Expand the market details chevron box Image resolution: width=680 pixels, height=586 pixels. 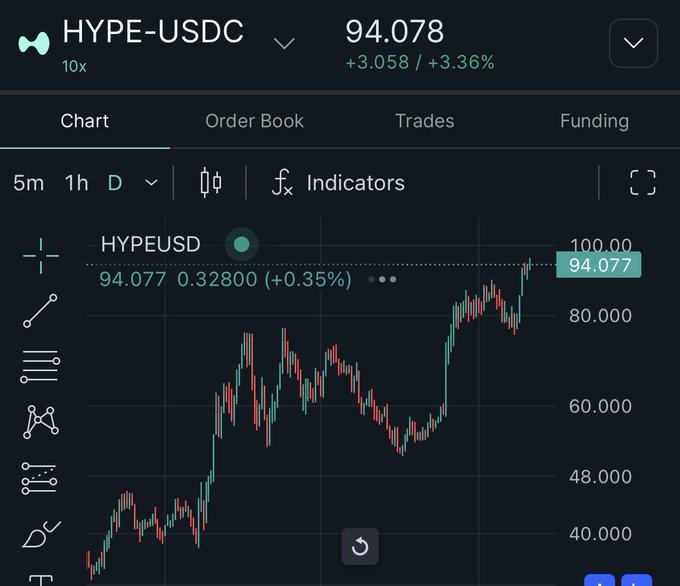(x=633, y=43)
